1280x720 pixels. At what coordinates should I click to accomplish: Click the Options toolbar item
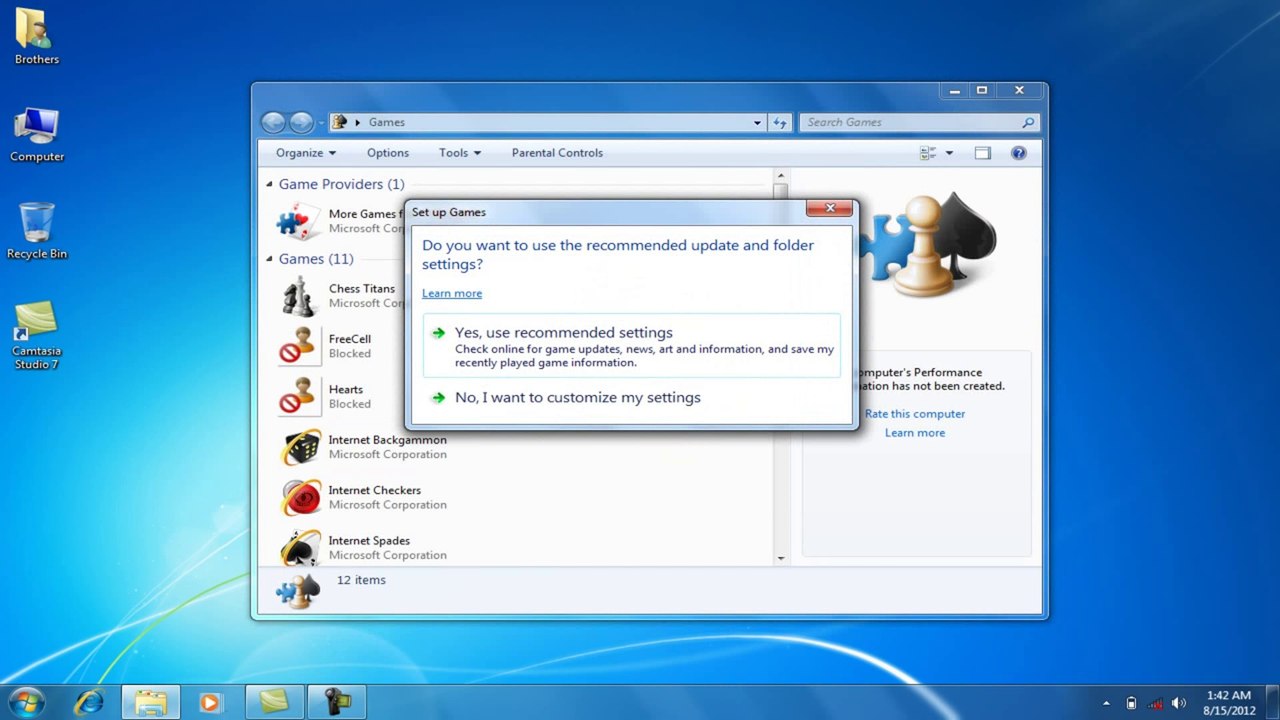pos(388,153)
